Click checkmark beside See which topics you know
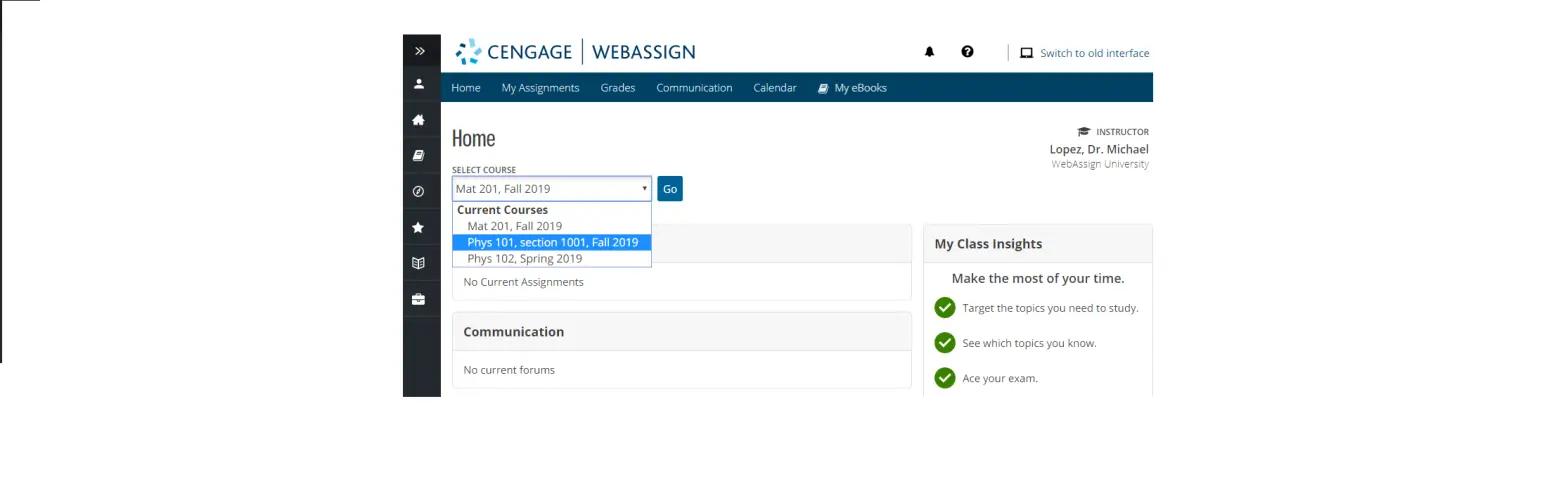This screenshot has width=1568, height=487. pyautogui.click(x=945, y=342)
